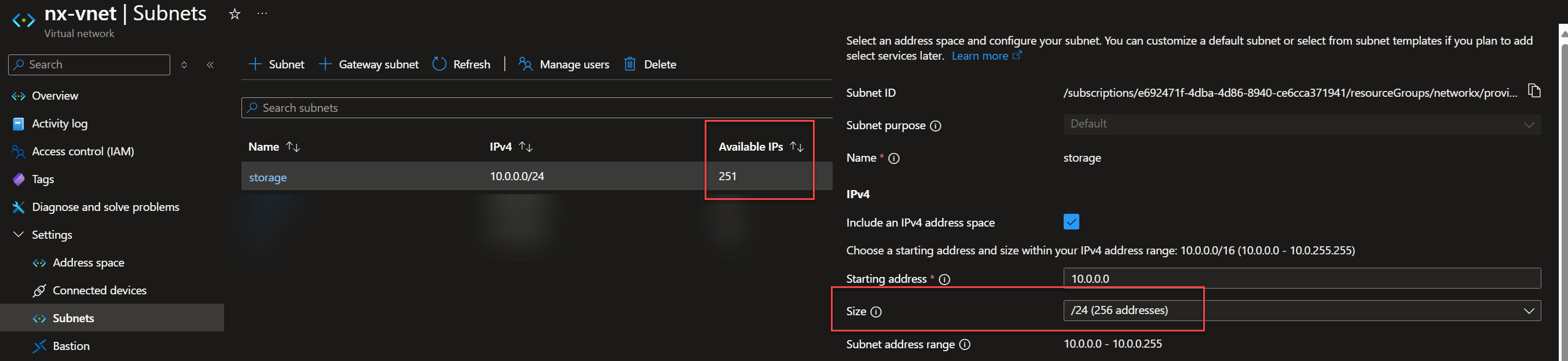The width and height of the screenshot is (1568, 361).
Task: Click the subnet range 10.0.0.0 - 10.0.0.255
Action: coord(1113,344)
